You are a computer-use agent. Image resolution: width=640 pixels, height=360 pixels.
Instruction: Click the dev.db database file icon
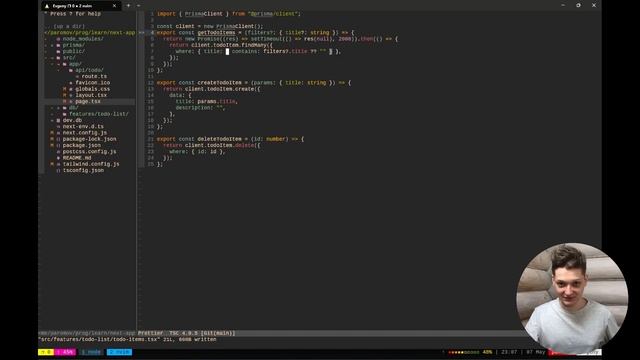[58, 120]
